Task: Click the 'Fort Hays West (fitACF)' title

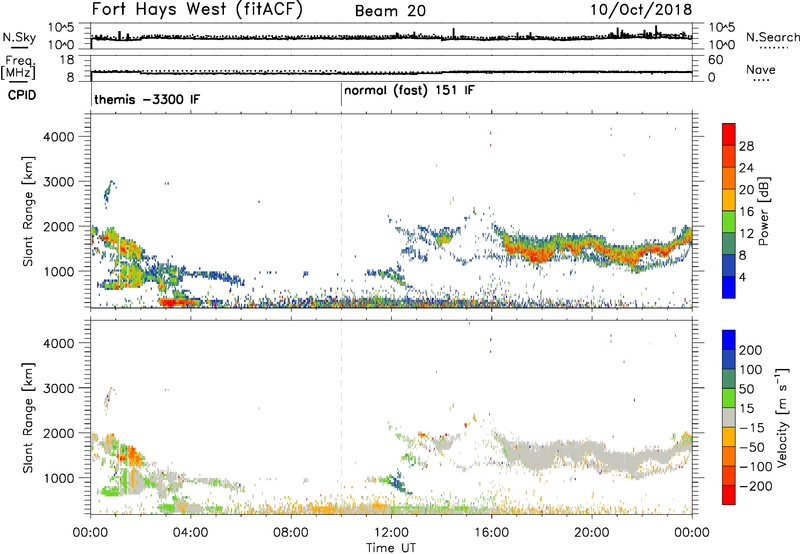Action: 197,10
